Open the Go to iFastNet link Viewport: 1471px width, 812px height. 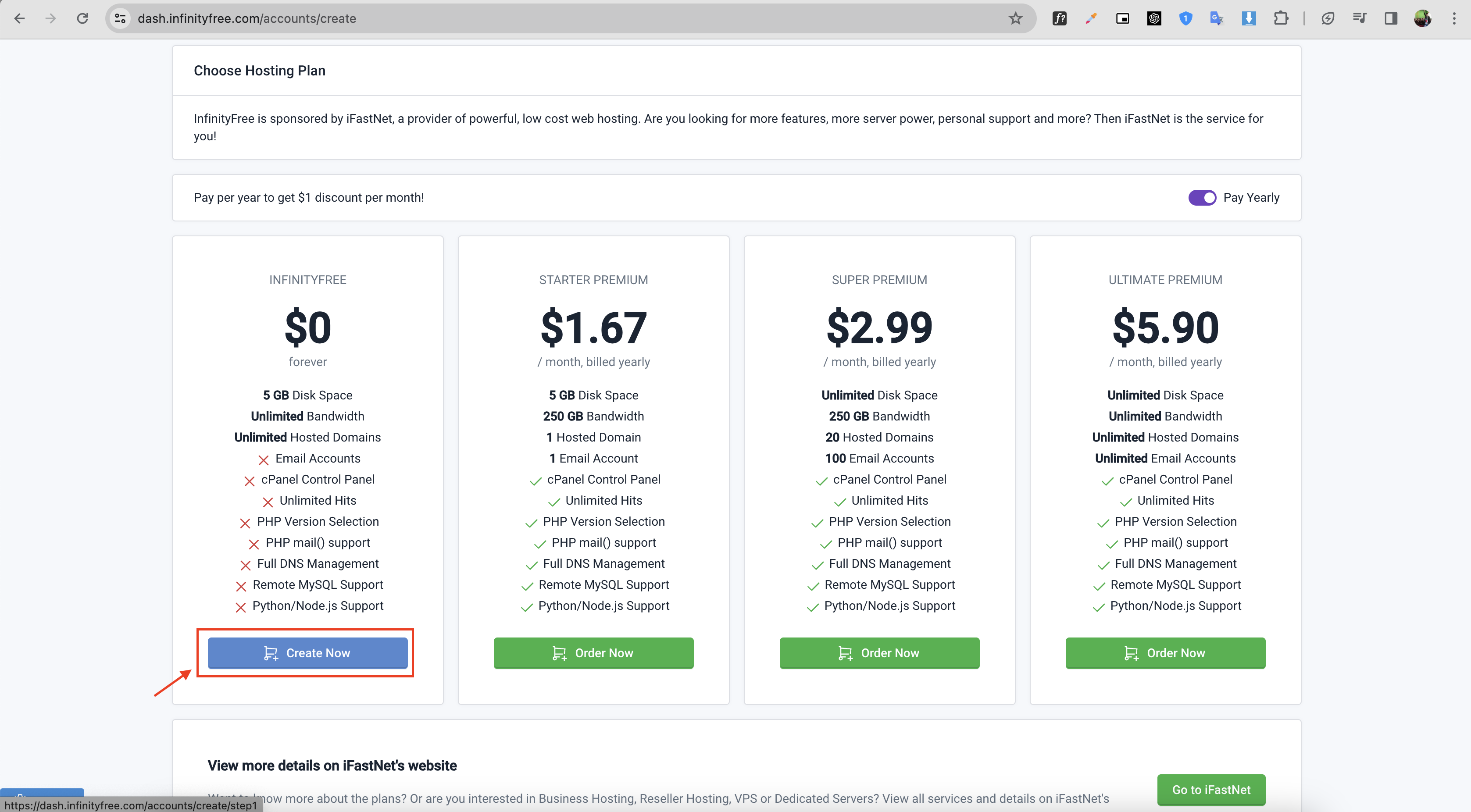coord(1210,789)
